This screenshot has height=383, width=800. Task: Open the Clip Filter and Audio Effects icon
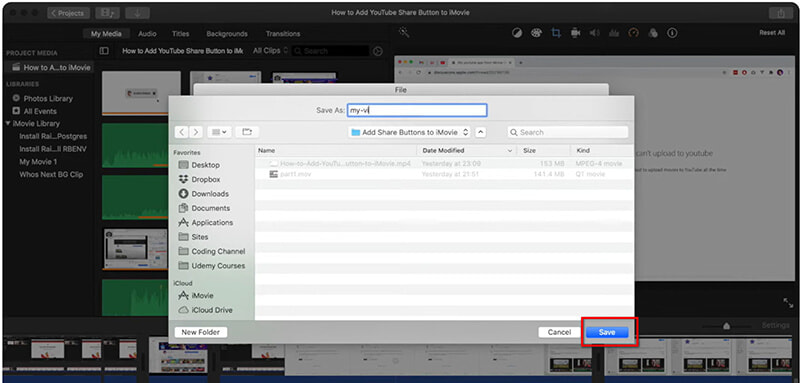pos(653,33)
